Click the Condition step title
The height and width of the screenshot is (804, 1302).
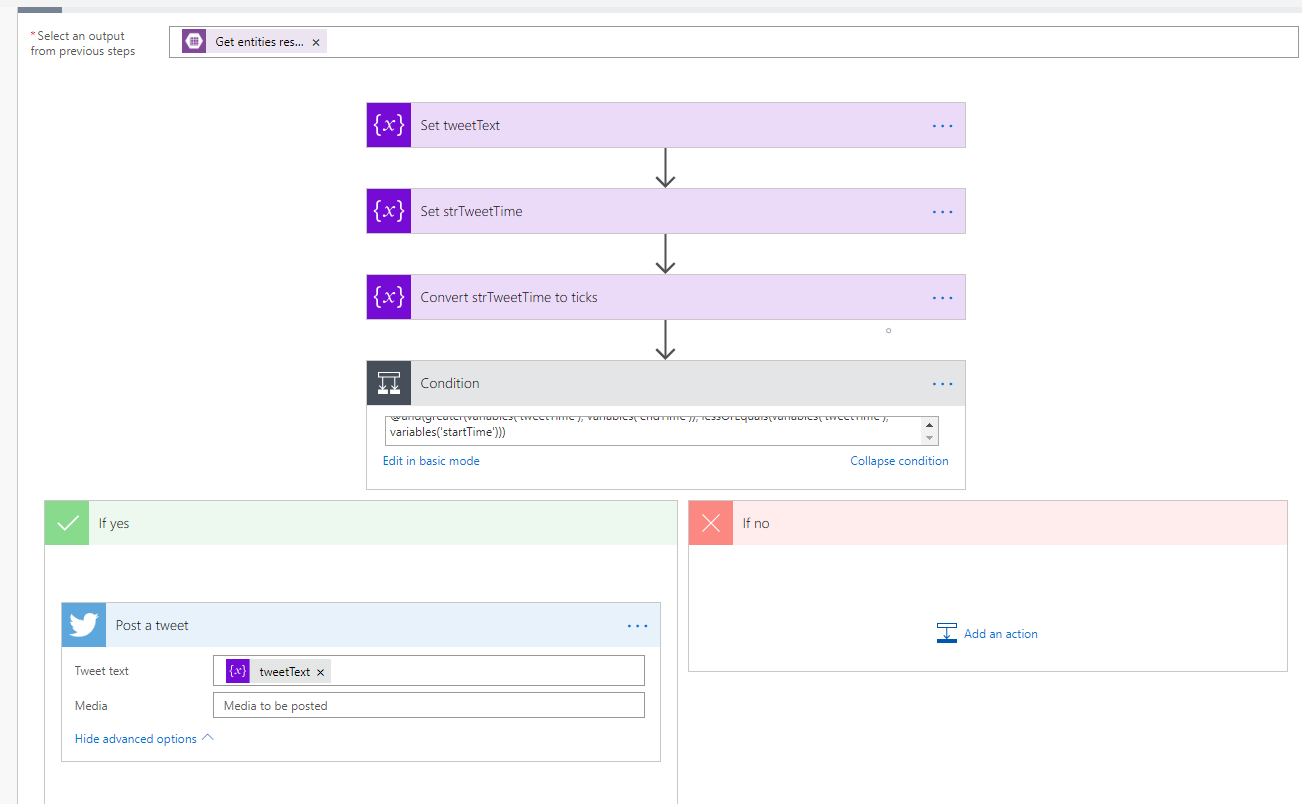click(x=450, y=383)
